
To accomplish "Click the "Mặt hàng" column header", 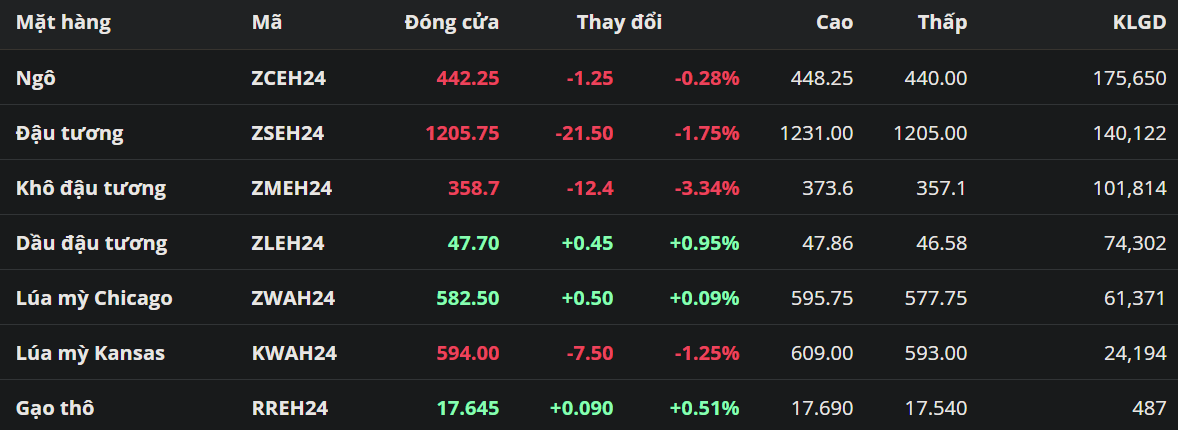I will point(63,22).
